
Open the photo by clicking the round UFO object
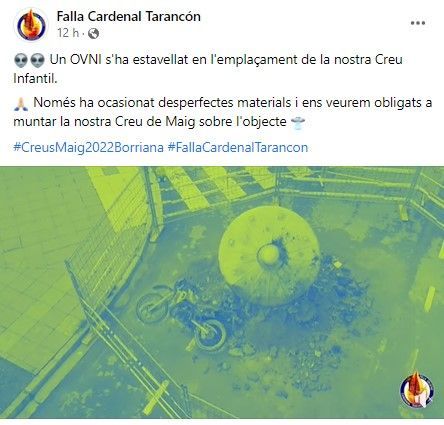click(x=269, y=257)
